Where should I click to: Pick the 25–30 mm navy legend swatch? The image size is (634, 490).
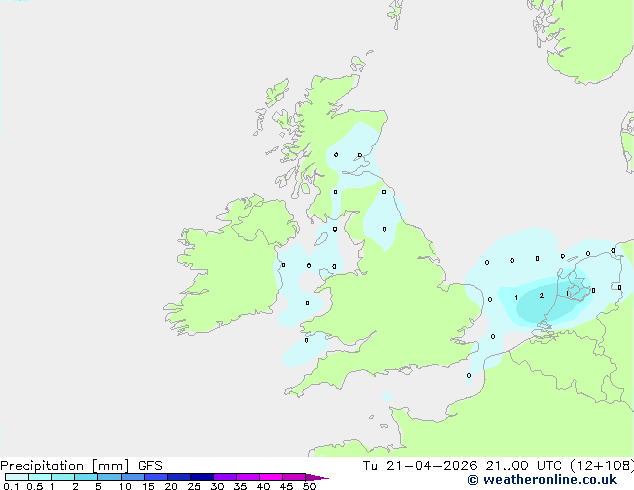[202, 477]
